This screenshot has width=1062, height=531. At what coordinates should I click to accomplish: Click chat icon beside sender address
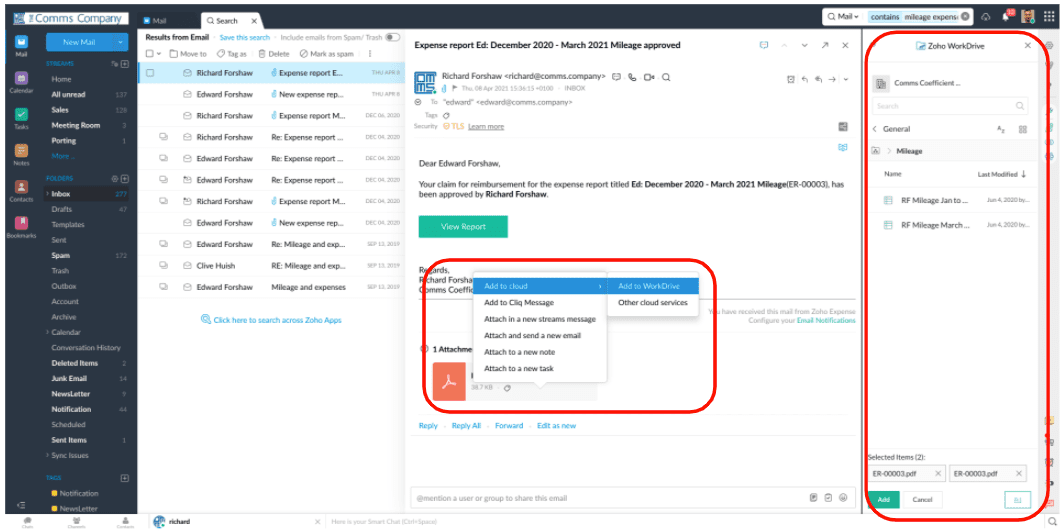coord(616,77)
